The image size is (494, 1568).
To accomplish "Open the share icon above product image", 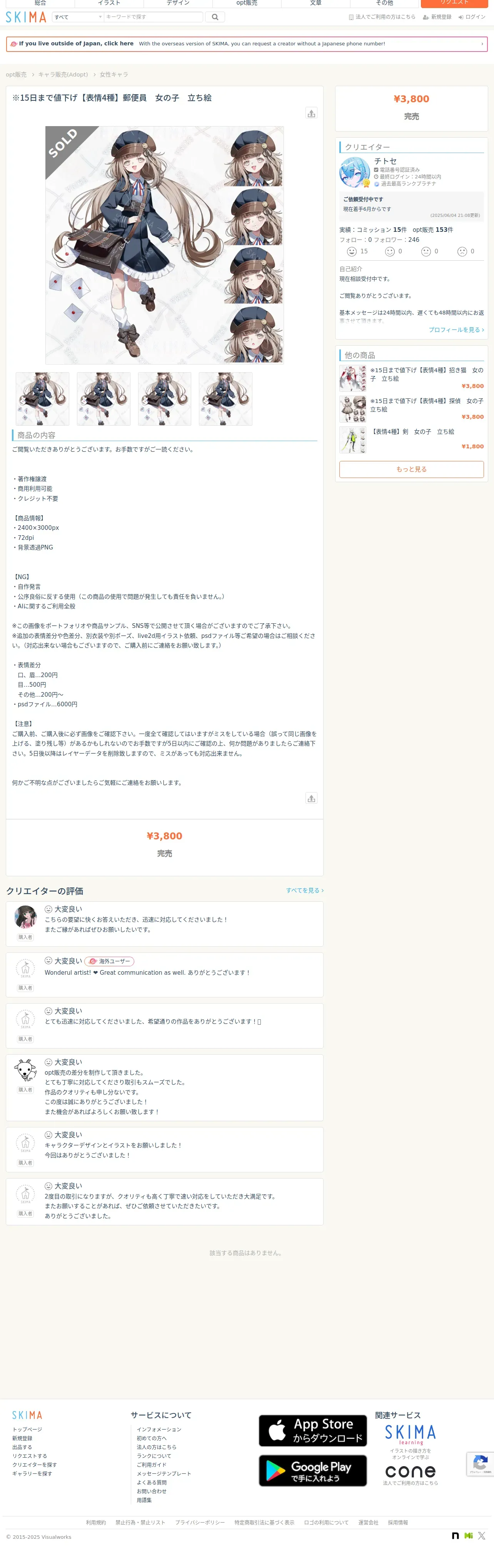I will click(x=311, y=113).
